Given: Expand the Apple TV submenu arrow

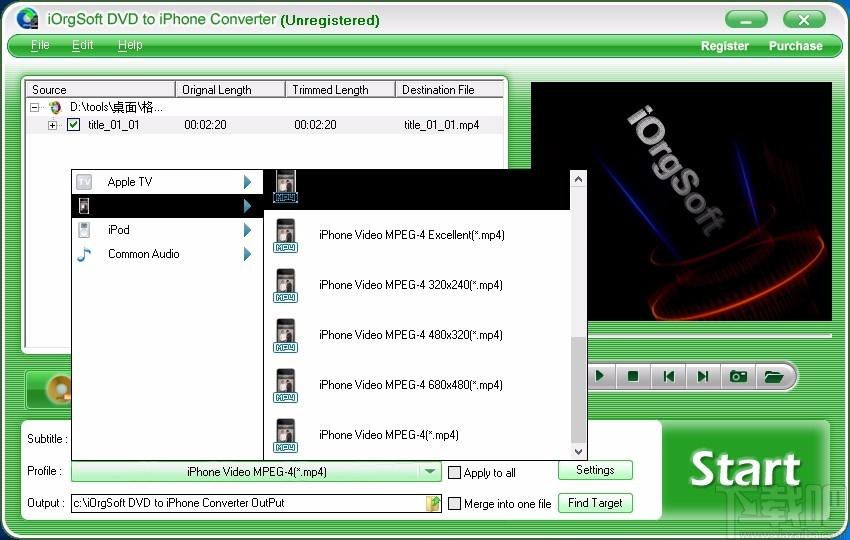Looking at the screenshot, I should (247, 182).
